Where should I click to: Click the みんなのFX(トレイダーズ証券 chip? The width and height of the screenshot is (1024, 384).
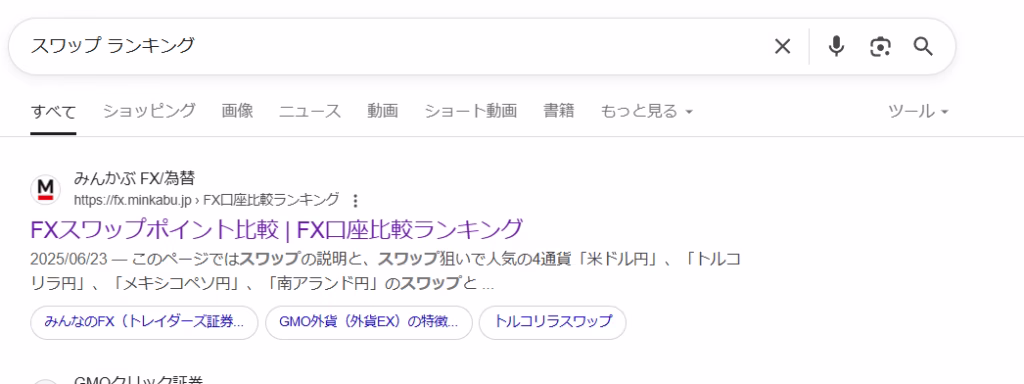144,323
